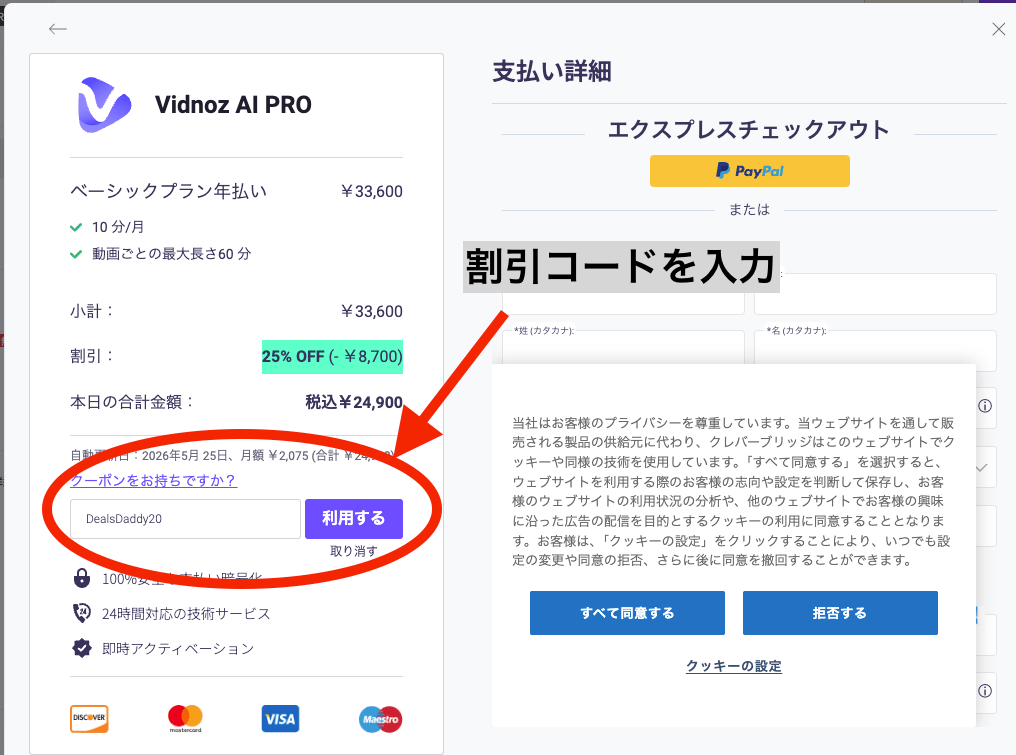Image resolution: width=1016 pixels, height=755 pixels.
Task: Click the checkmark beside 動画ごとの最大長さ60 分
Action: tap(76, 254)
